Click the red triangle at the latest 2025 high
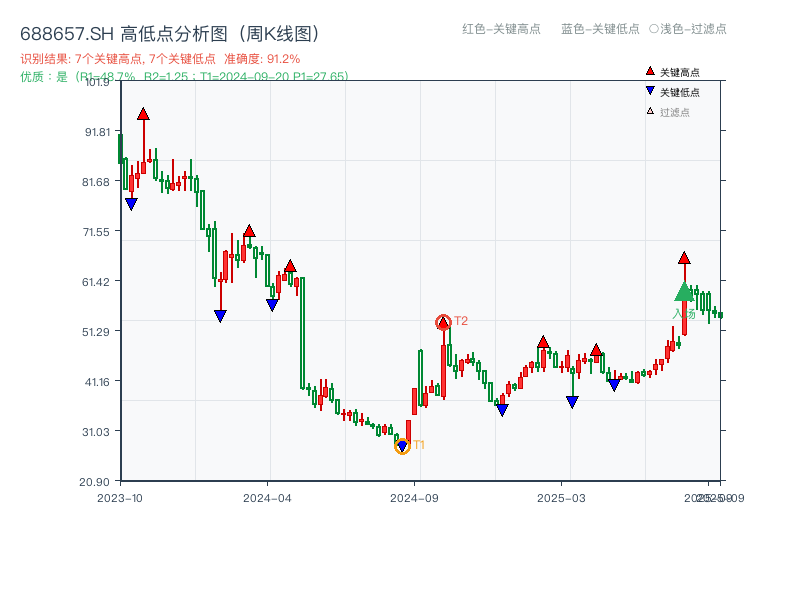Image resolution: width=800 pixels, height=600 pixels. click(x=684, y=257)
